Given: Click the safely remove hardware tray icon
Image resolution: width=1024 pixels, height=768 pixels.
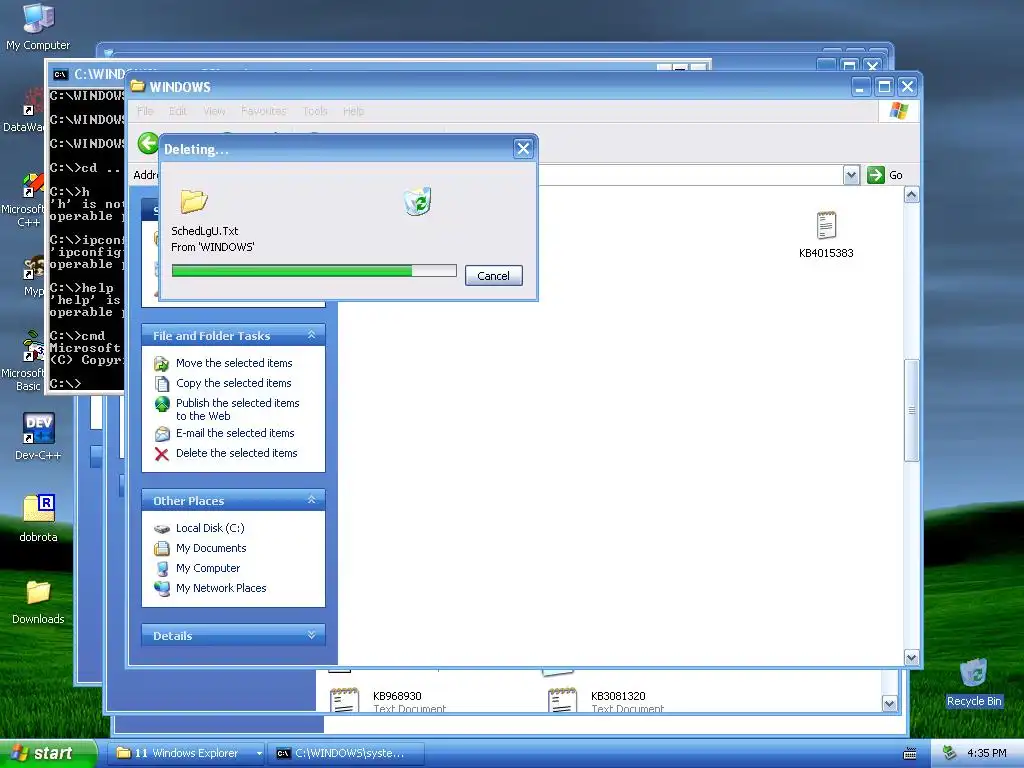Looking at the screenshot, I should point(950,753).
